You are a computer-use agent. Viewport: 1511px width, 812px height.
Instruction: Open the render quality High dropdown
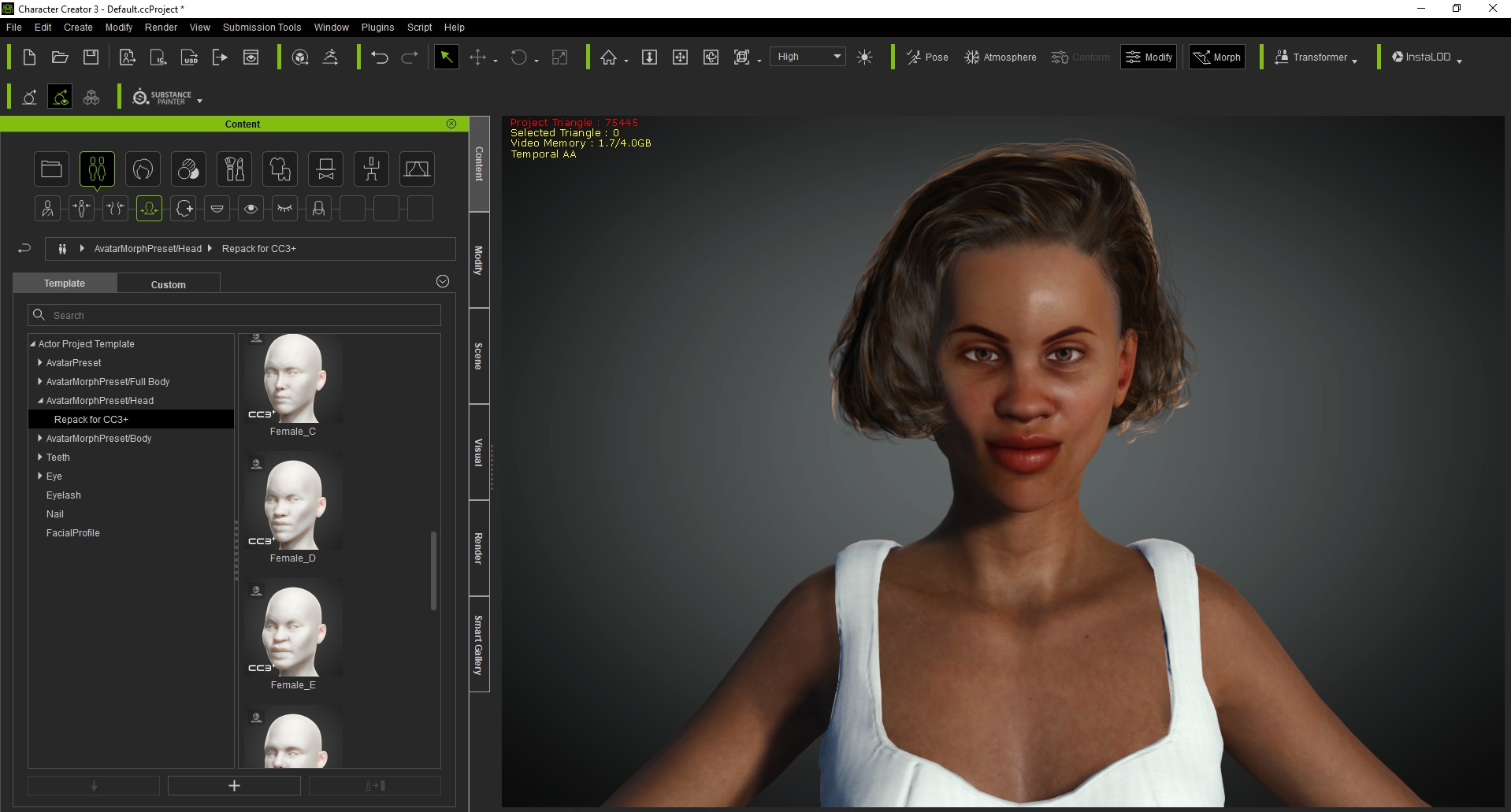click(x=808, y=57)
